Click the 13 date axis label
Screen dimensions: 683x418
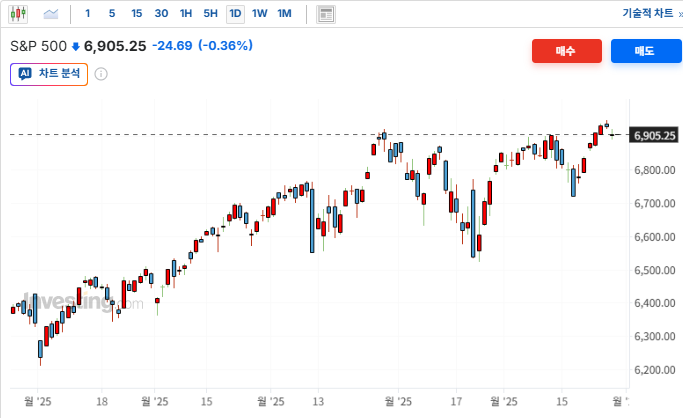(318, 401)
